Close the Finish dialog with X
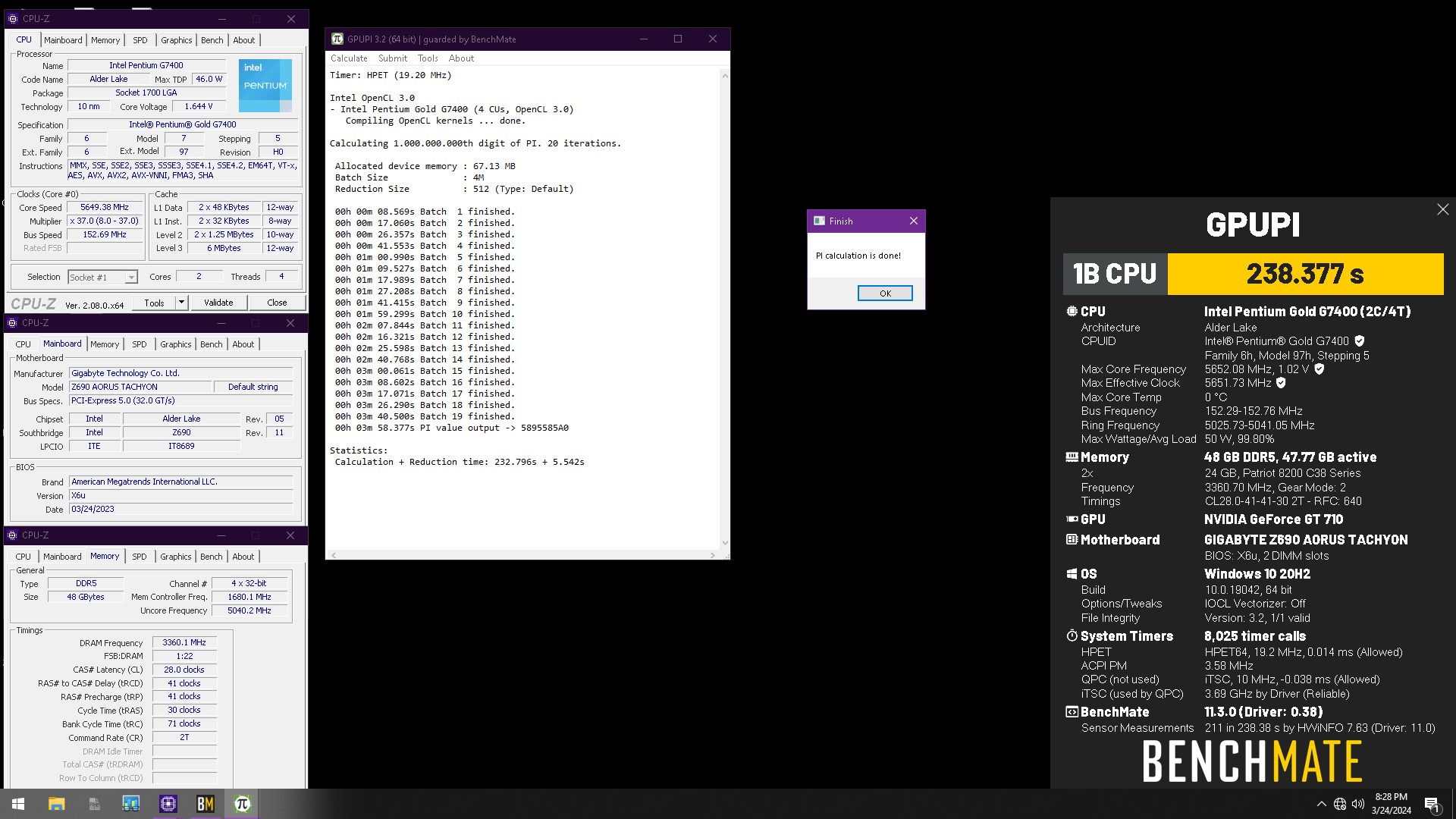The width and height of the screenshot is (1456, 819). [x=914, y=221]
